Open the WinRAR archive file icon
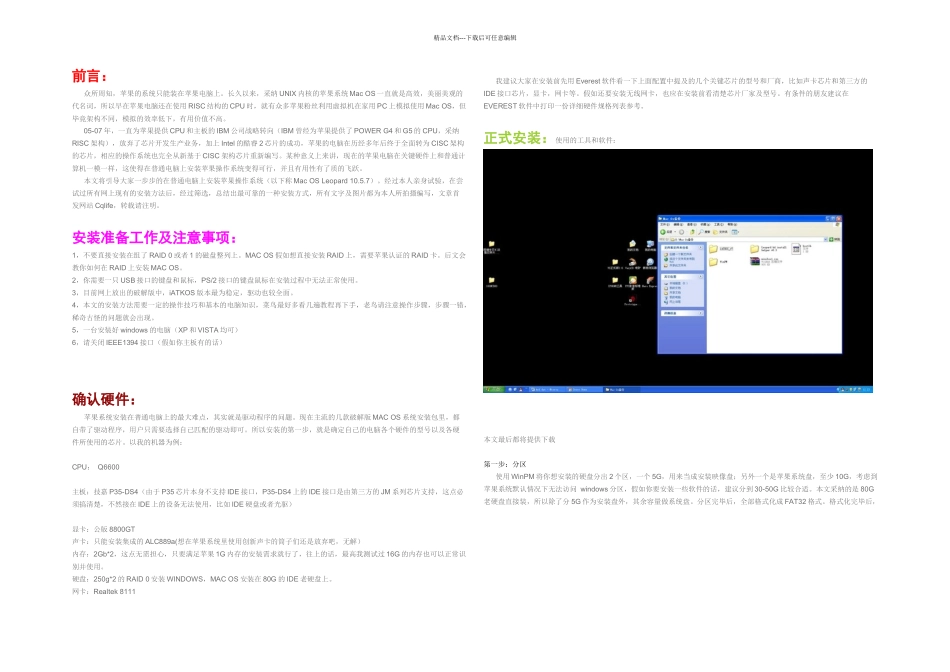 click(x=755, y=261)
